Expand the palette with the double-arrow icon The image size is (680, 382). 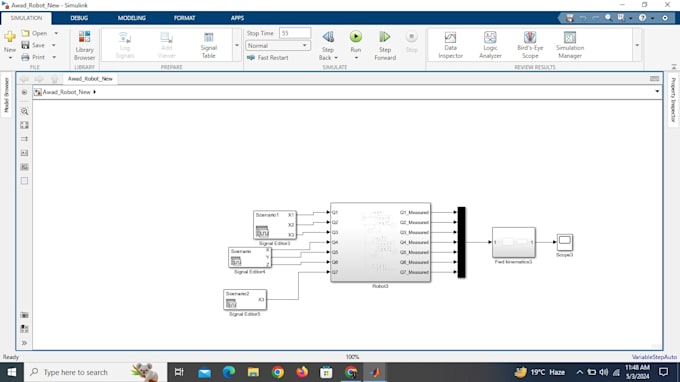24,343
